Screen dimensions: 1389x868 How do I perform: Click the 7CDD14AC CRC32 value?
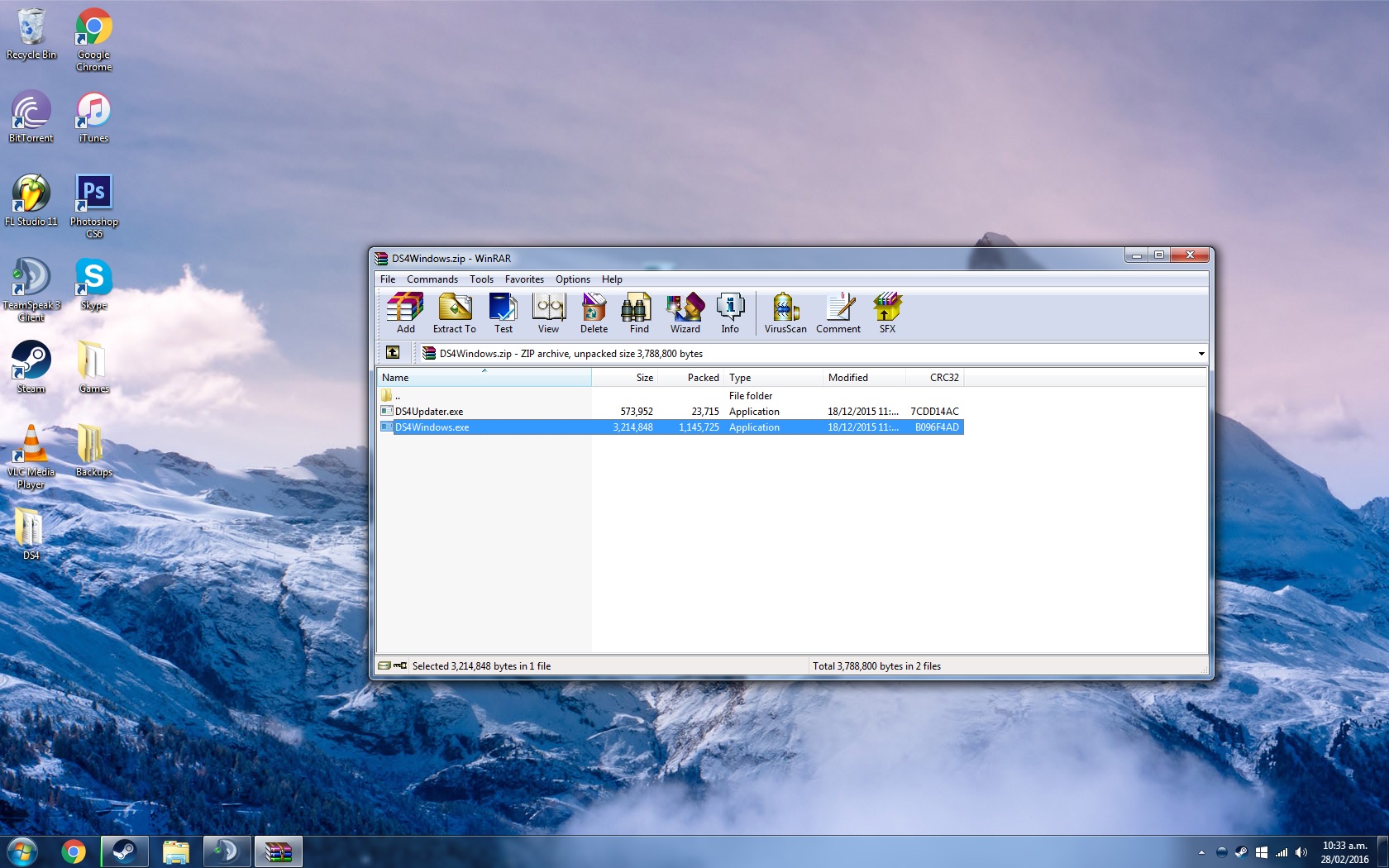934,412
